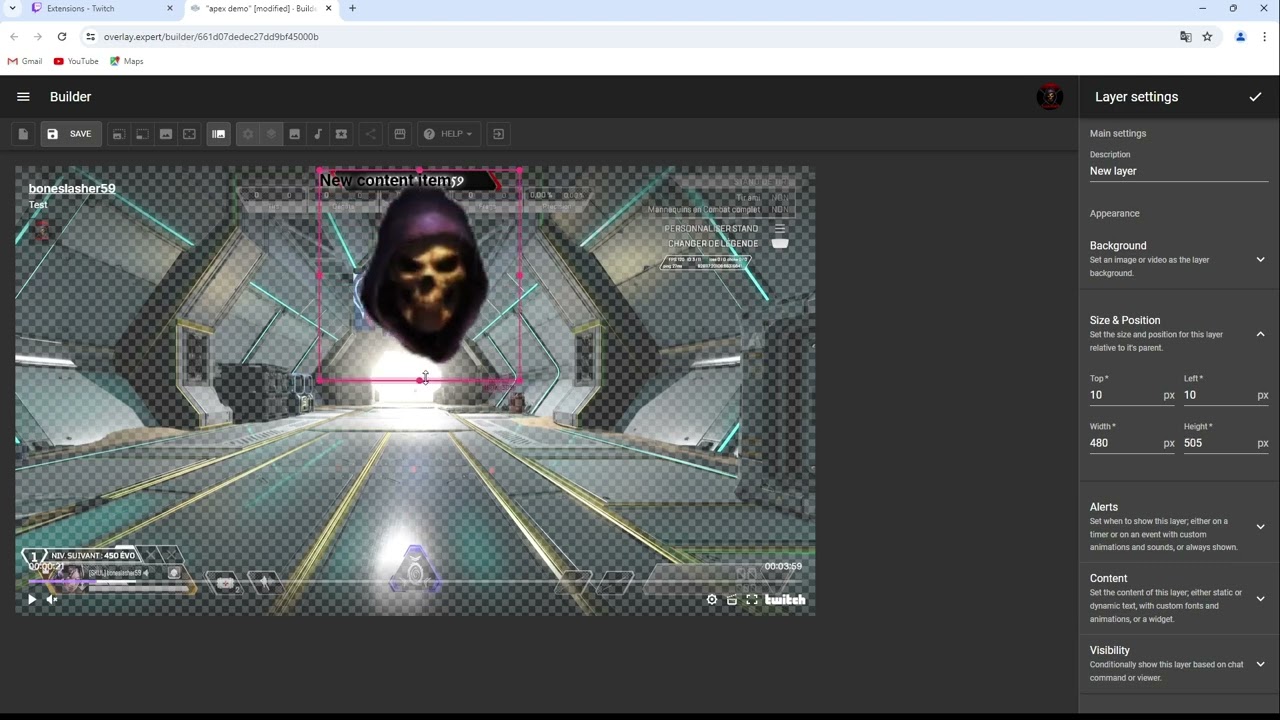The height and width of the screenshot is (720, 1280).
Task: Seek on the preview video progress bar
Action: [415, 581]
